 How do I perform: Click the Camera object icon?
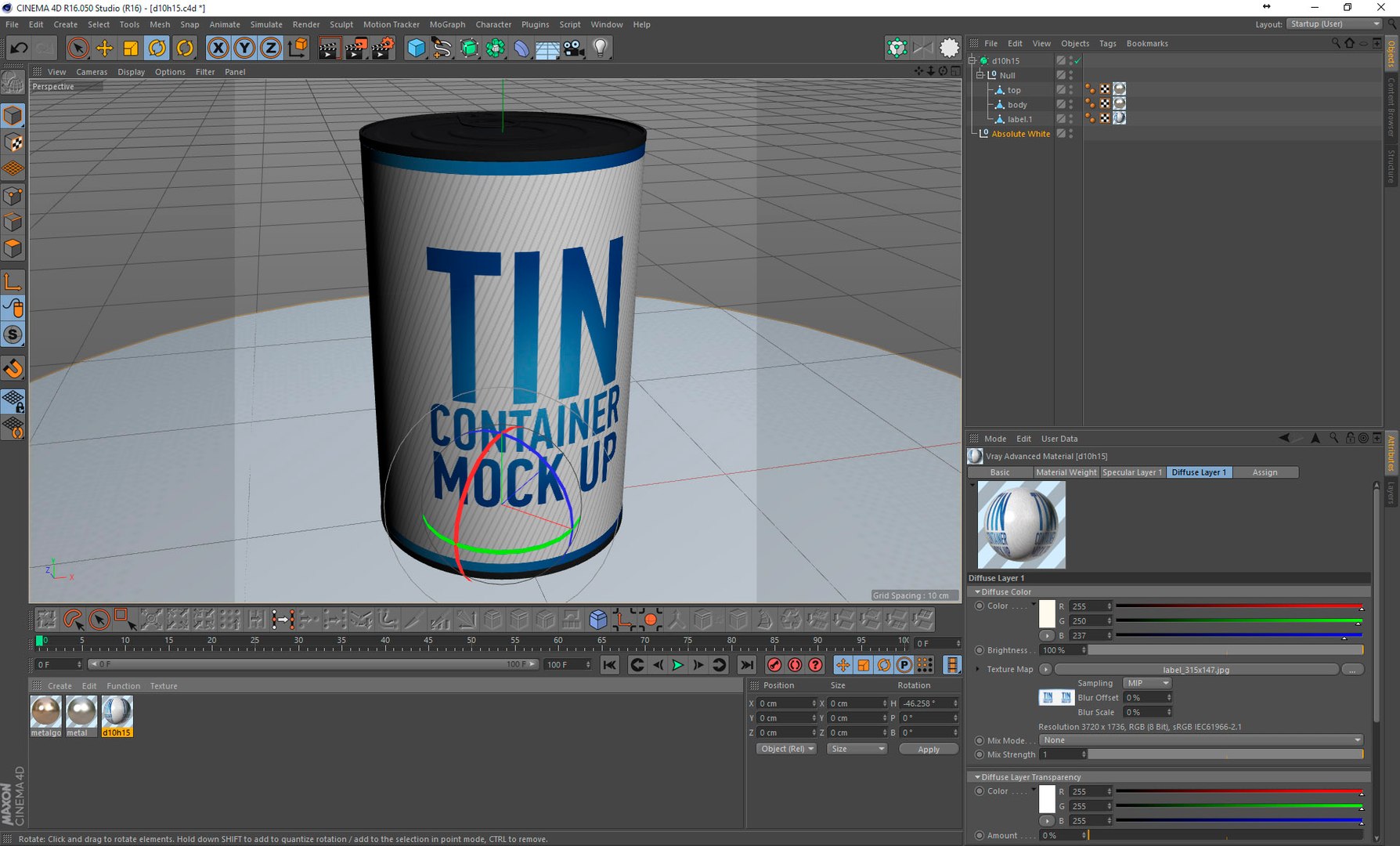click(574, 49)
